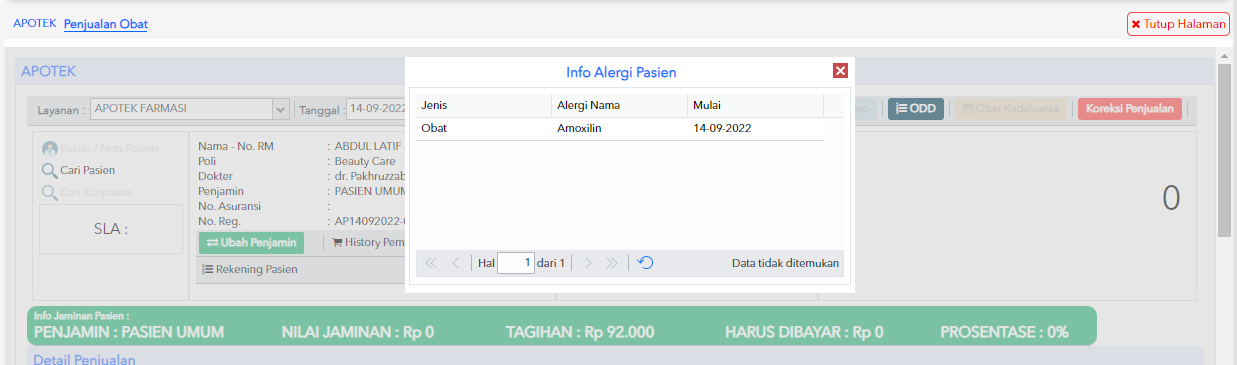This screenshot has width=1237, height=365.
Task: Click Ubah Penjamin button
Action: coord(251,242)
